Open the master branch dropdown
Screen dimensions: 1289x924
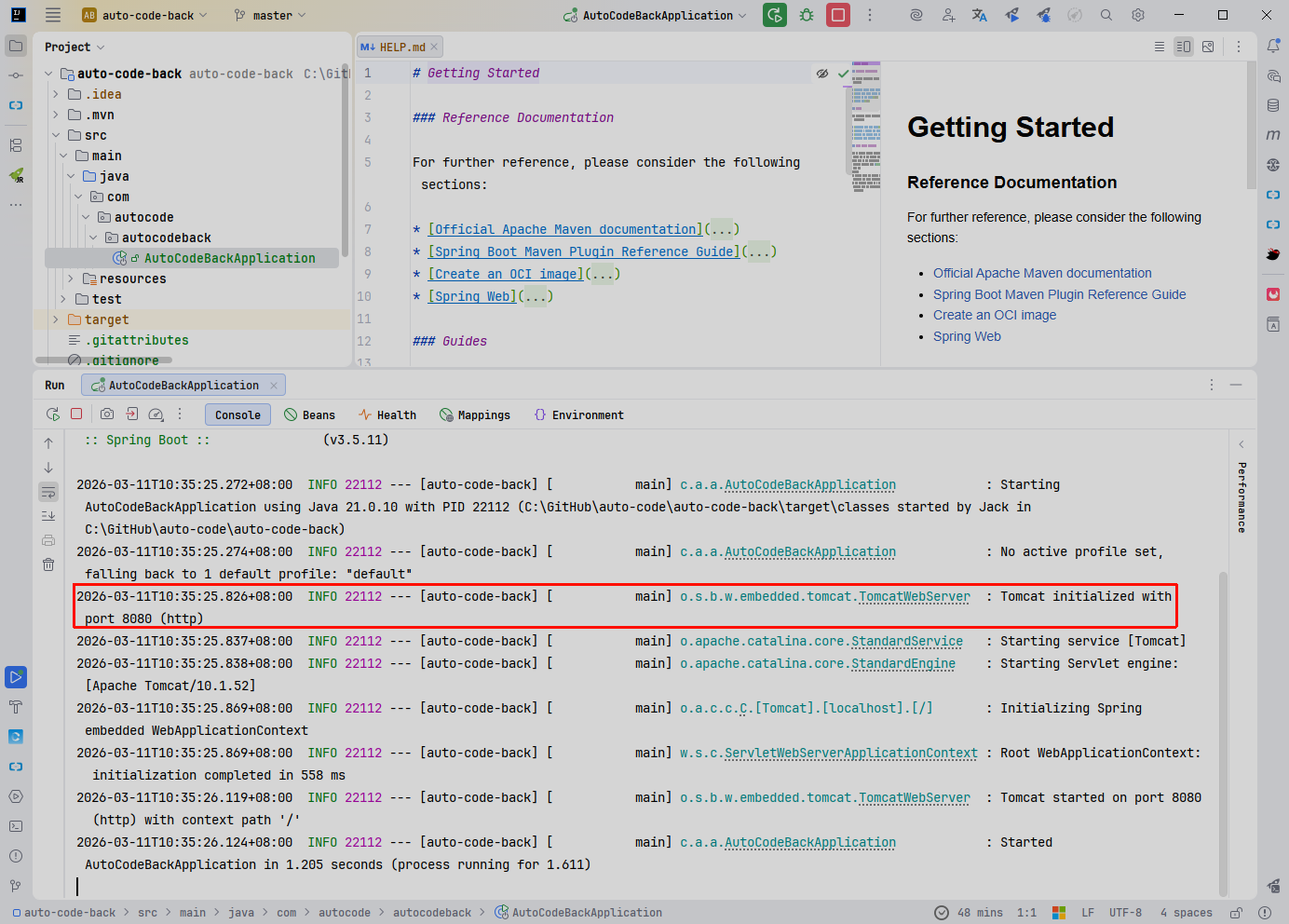pyautogui.click(x=270, y=15)
